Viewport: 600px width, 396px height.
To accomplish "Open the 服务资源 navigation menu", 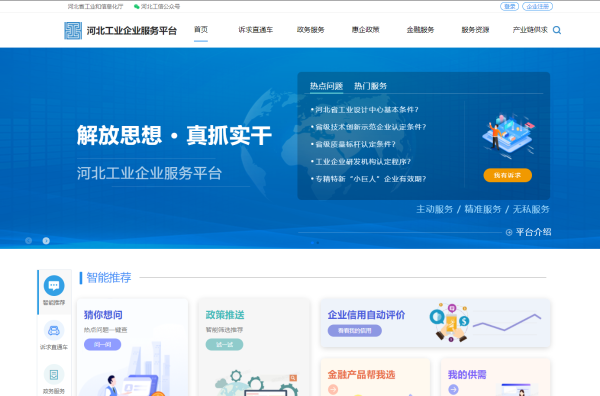I will 475,30.
